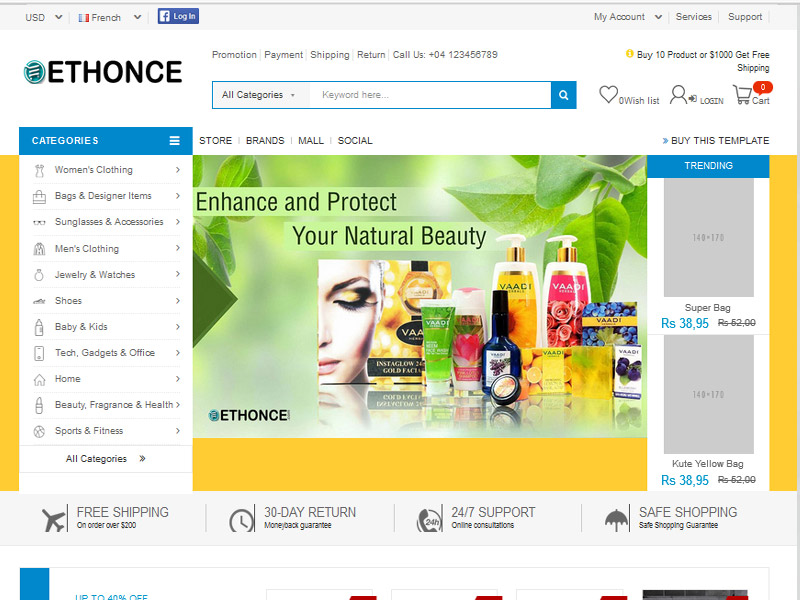Click the LOGIN label
Screen dimensions: 800x600
click(711, 101)
